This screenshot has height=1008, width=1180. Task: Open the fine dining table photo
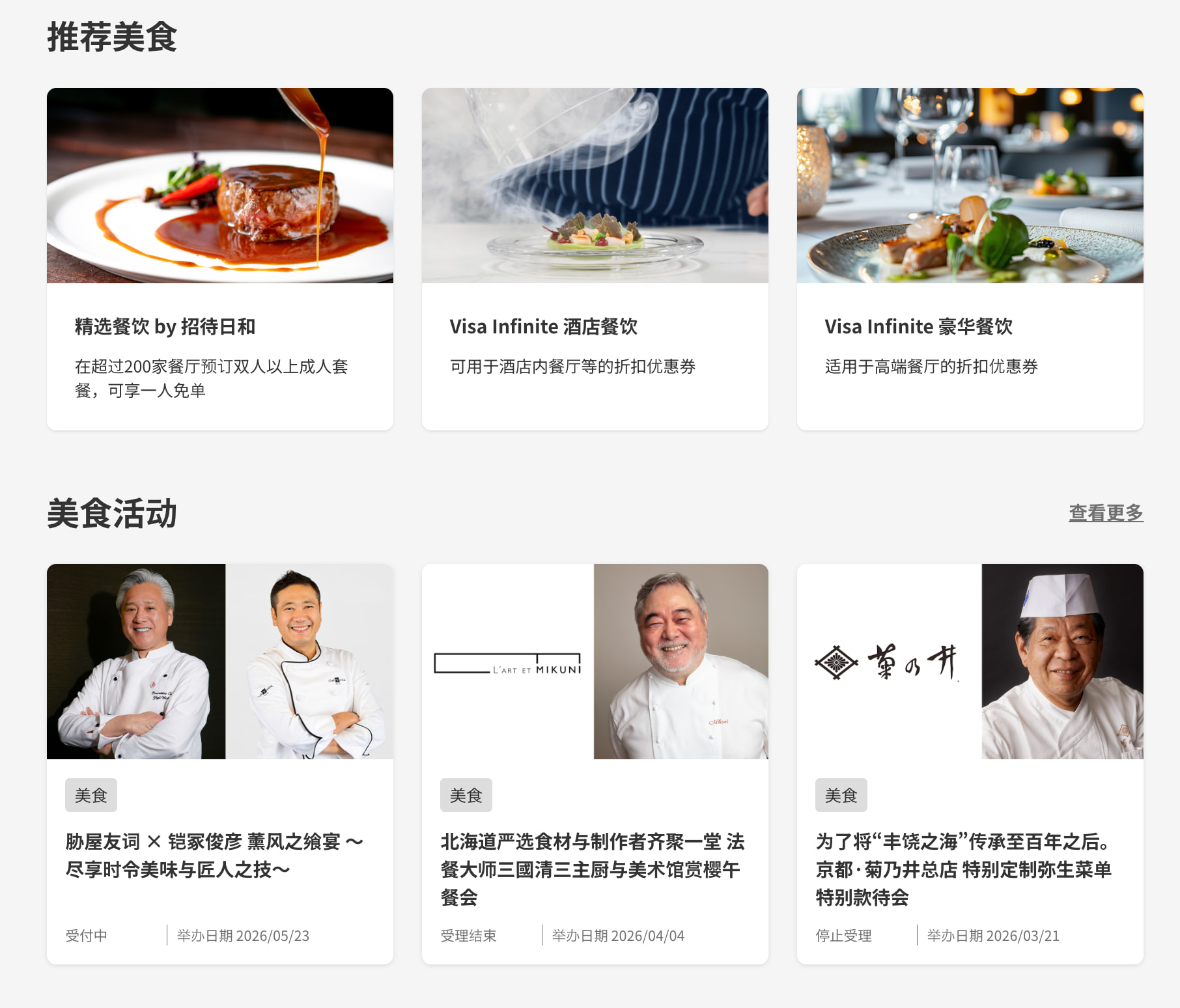(x=970, y=186)
